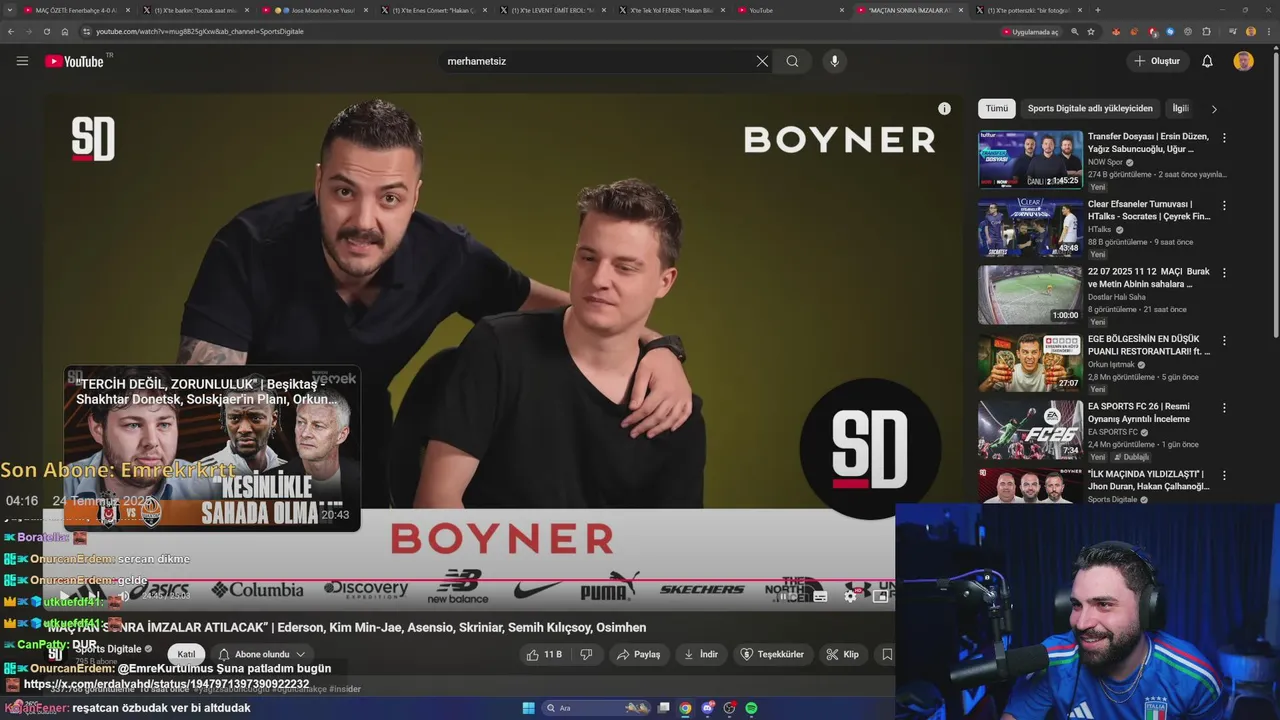Show more filter chips with right arrow
The height and width of the screenshot is (720, 1280).
click(1214, 109)
